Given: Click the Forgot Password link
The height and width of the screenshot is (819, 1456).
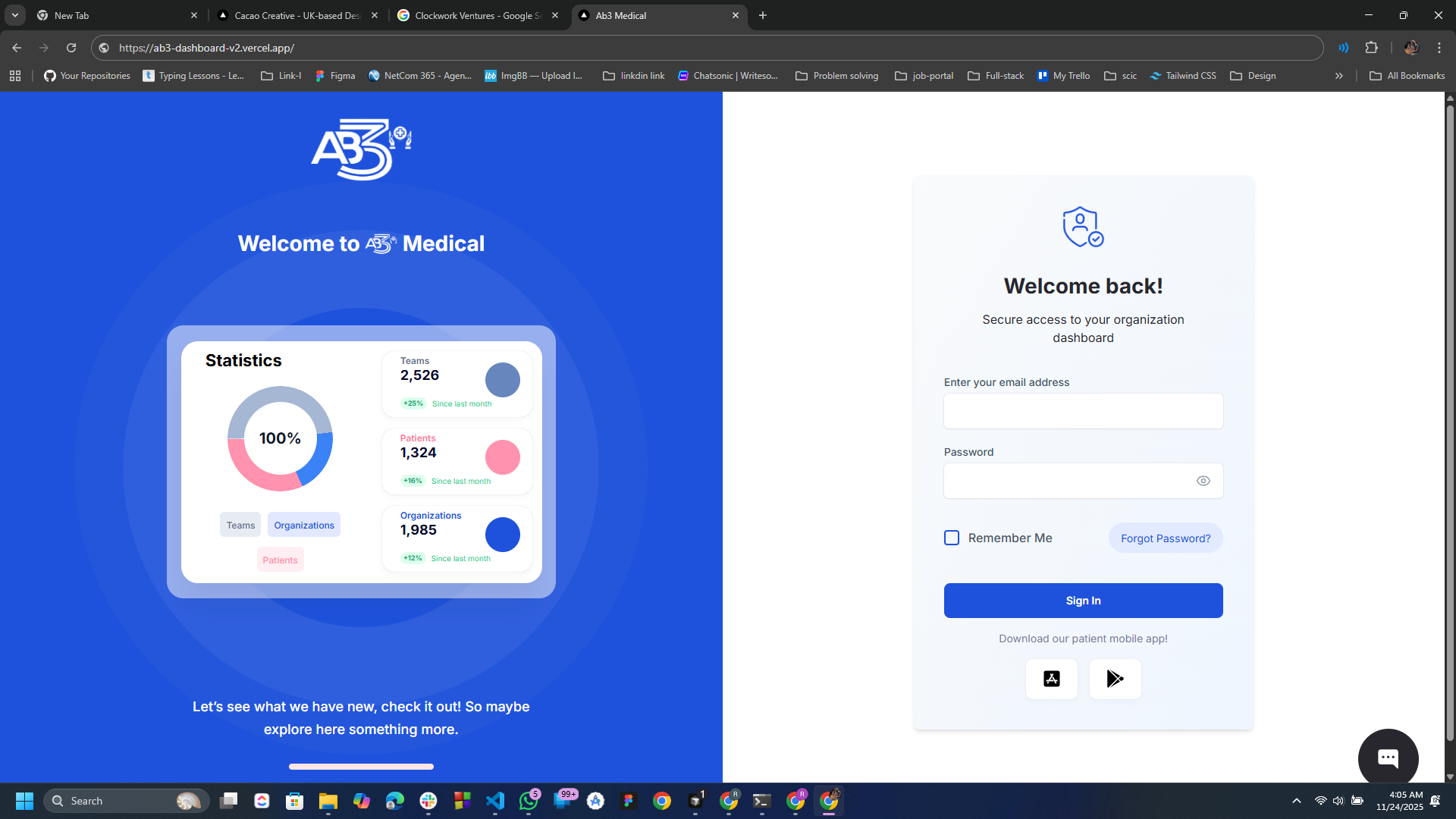Looking at the screenshot, I should [1165, 538].
